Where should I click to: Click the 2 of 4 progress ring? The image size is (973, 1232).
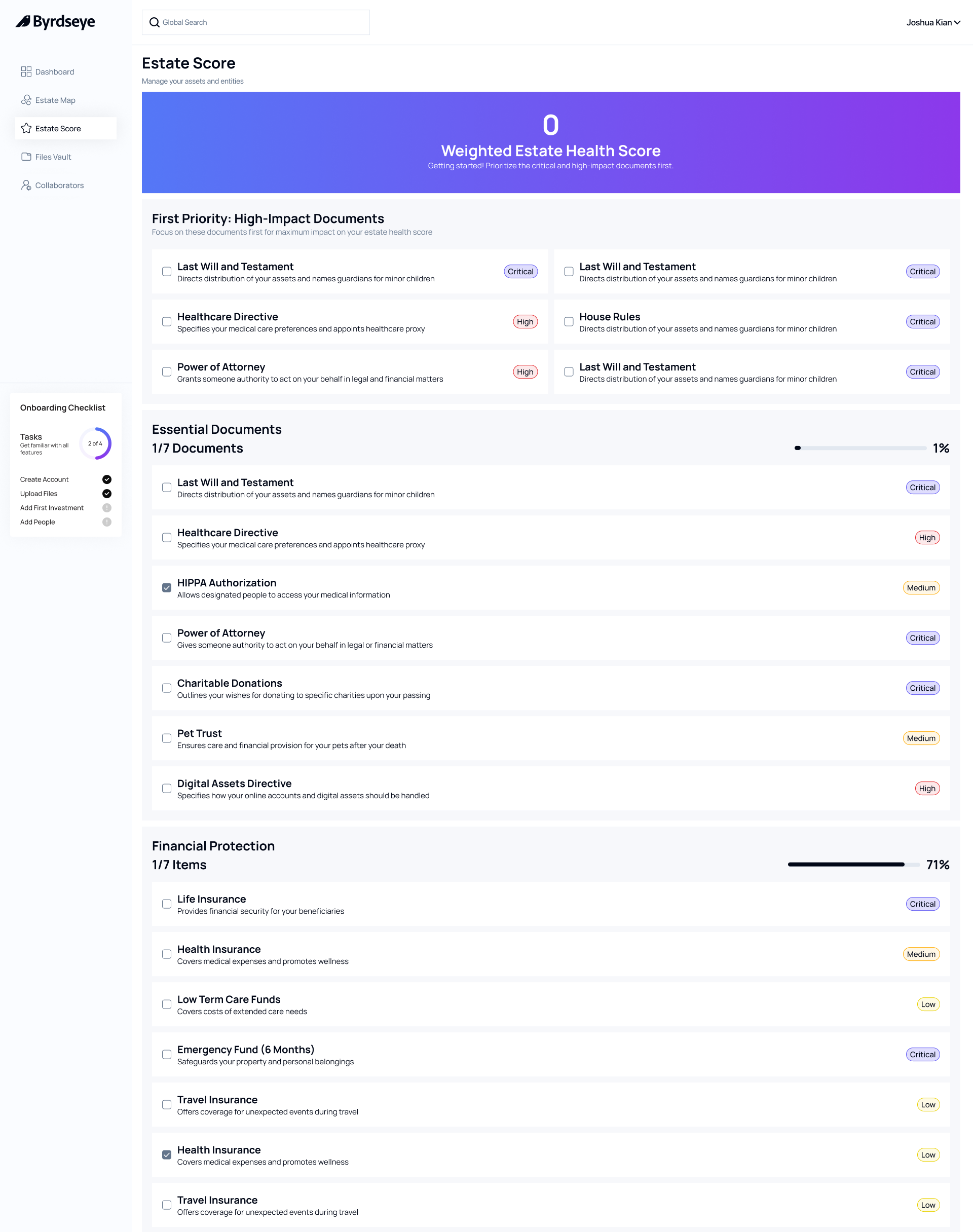(95, 444)
